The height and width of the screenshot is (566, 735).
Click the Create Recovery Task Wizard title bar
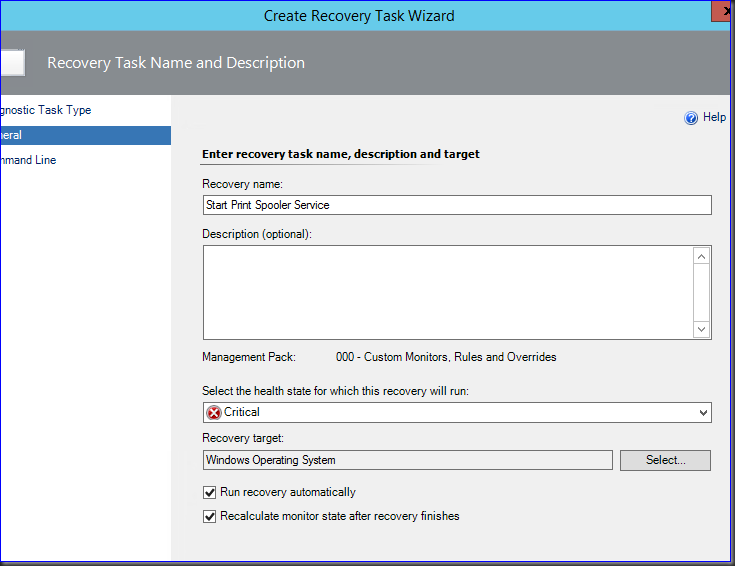tap(358, 15)
